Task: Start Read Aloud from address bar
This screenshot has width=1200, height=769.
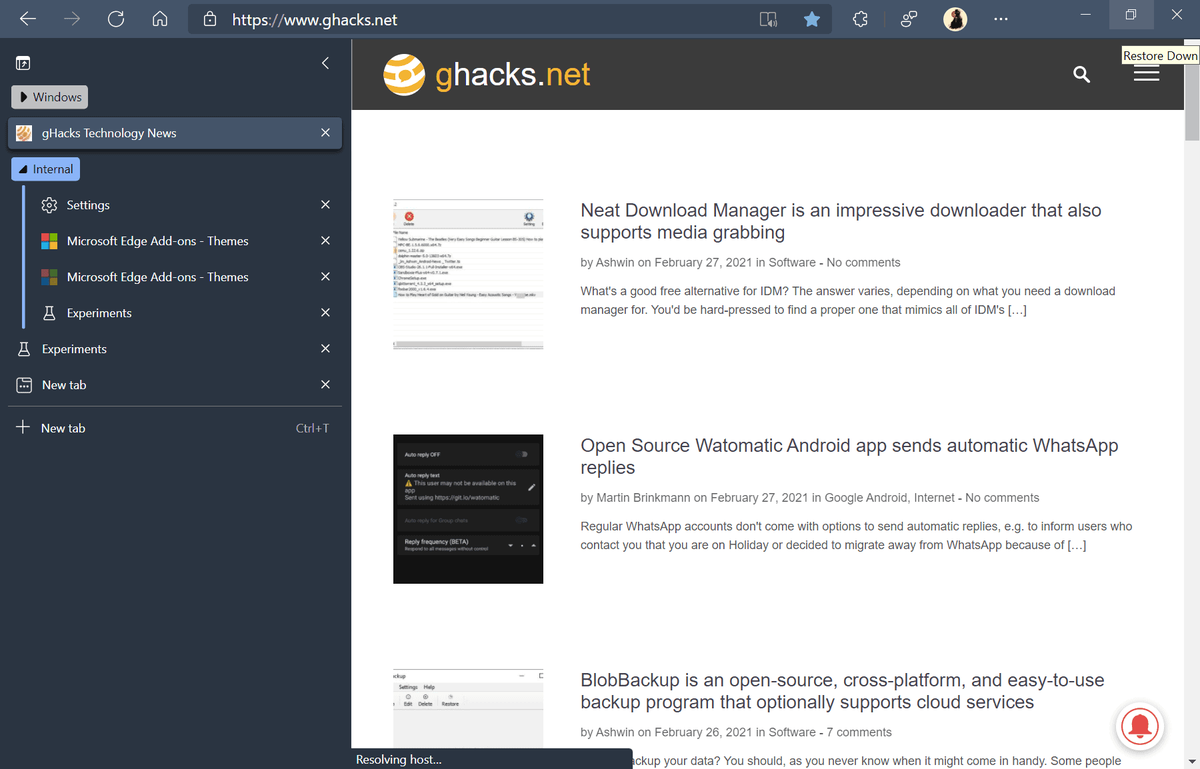Action: [x=768, y=19]
